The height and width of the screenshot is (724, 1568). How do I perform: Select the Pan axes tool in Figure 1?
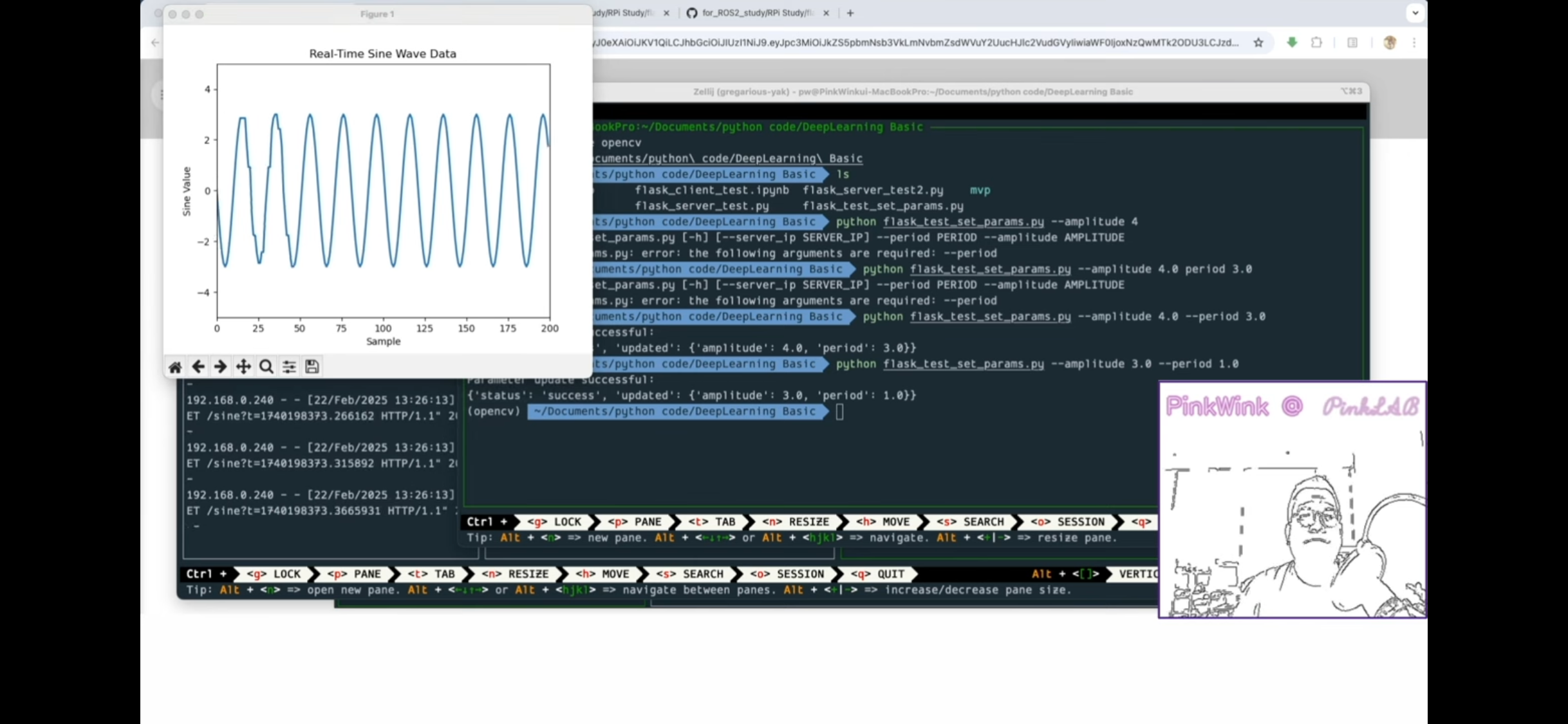[x=243, y=367]
